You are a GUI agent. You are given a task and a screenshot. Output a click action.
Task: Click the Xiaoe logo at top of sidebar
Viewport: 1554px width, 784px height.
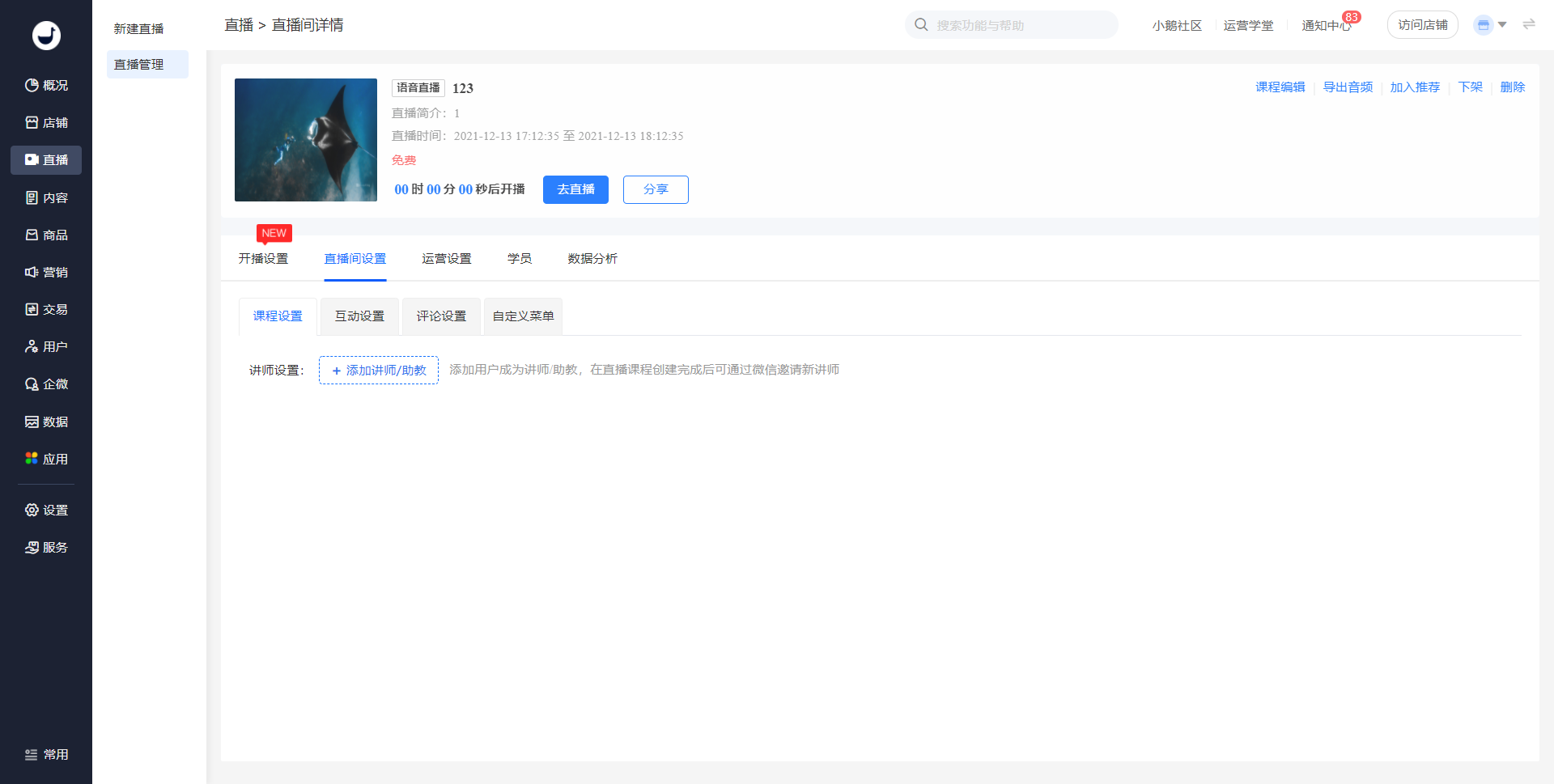click(46, 35)
